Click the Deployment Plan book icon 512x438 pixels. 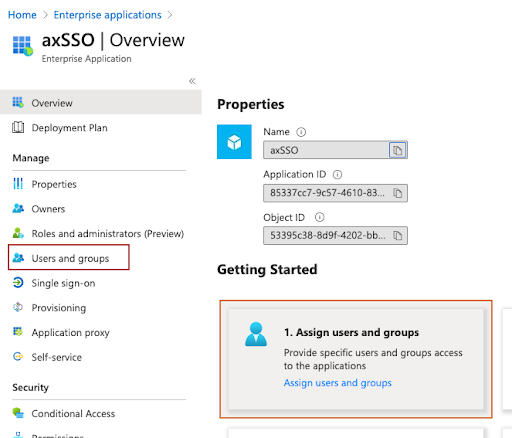(x=18, y=127)
